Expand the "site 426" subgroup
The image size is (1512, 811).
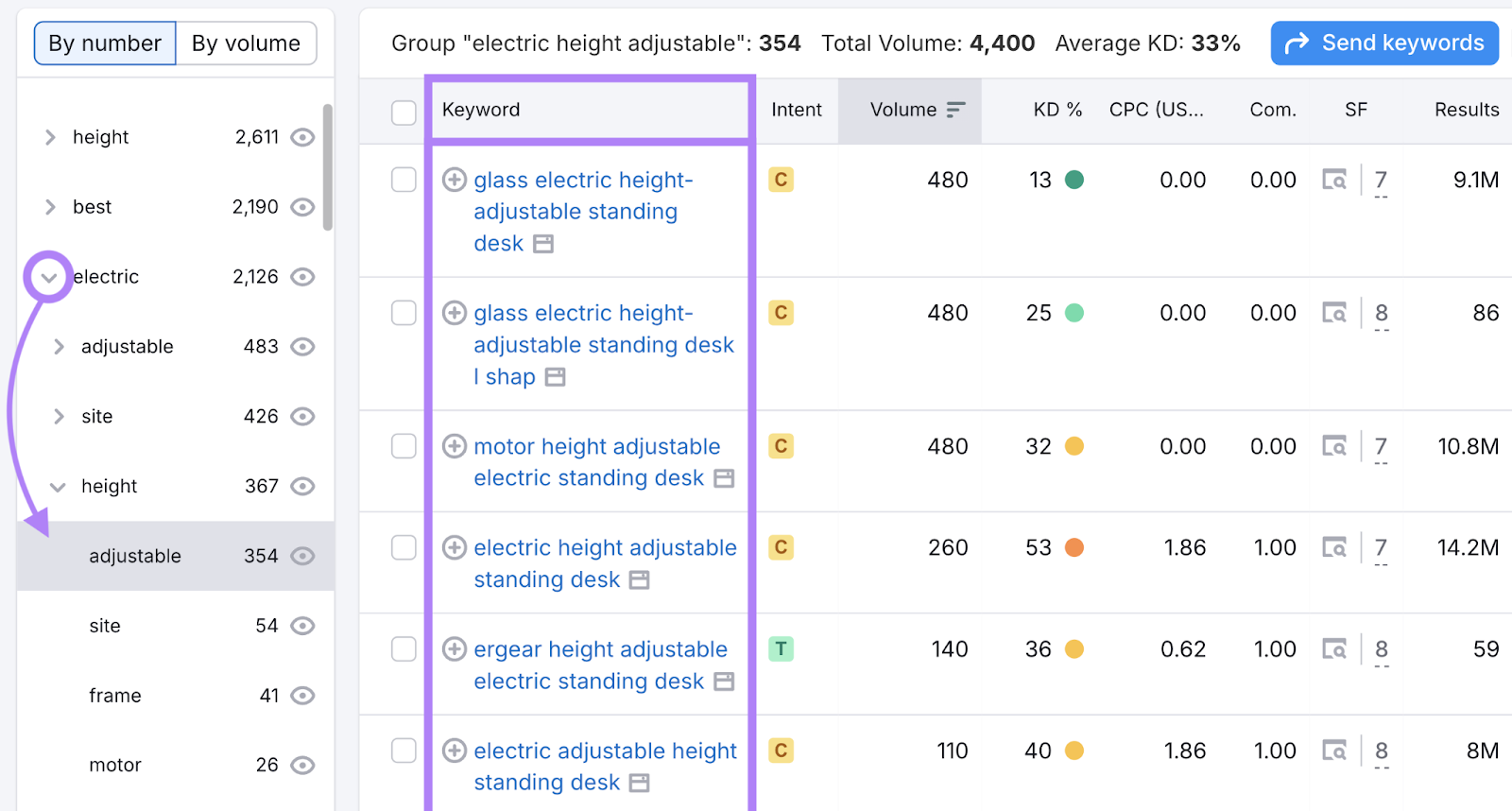(x=59, y=416)
